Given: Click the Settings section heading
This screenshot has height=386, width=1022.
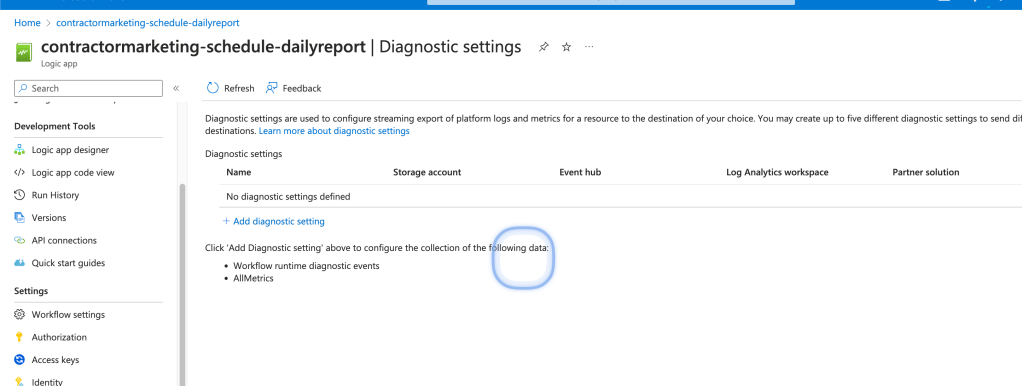Looking at the screenshot, I should point(31,291).
